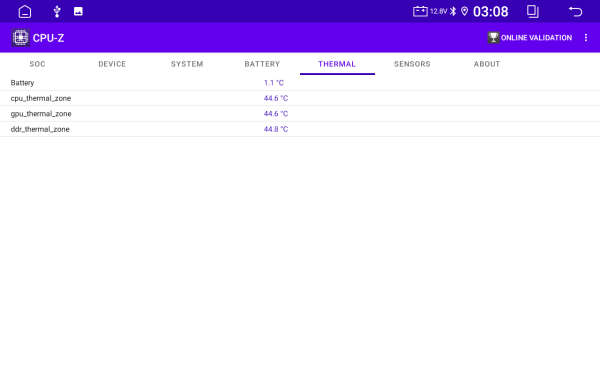Select the cpu_thermal_zone row label
600x375 pixels.
[x=41, y=98]
